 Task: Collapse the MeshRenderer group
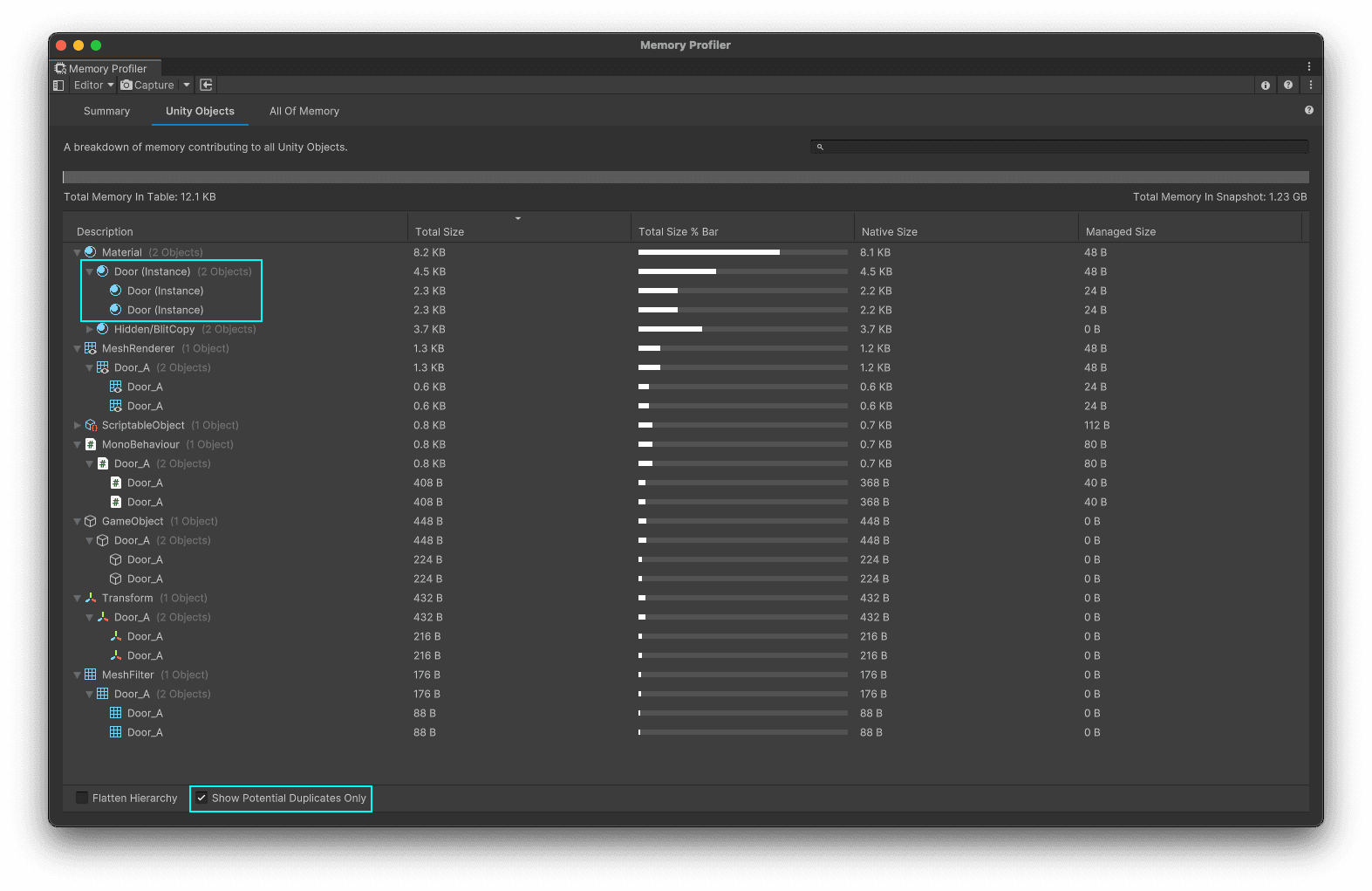click(x=77, y=349)
